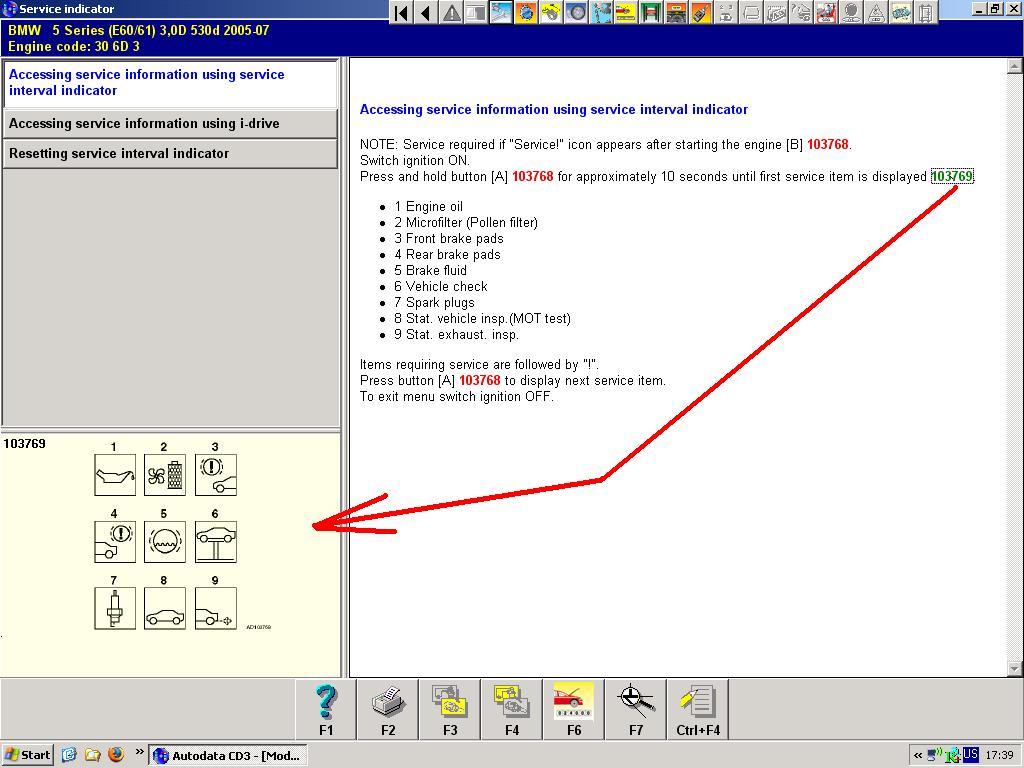The height and width of the screenshot is (768, 1024).
Task: Open the yellow and red battery icon
Action: (x=626, y=12)
